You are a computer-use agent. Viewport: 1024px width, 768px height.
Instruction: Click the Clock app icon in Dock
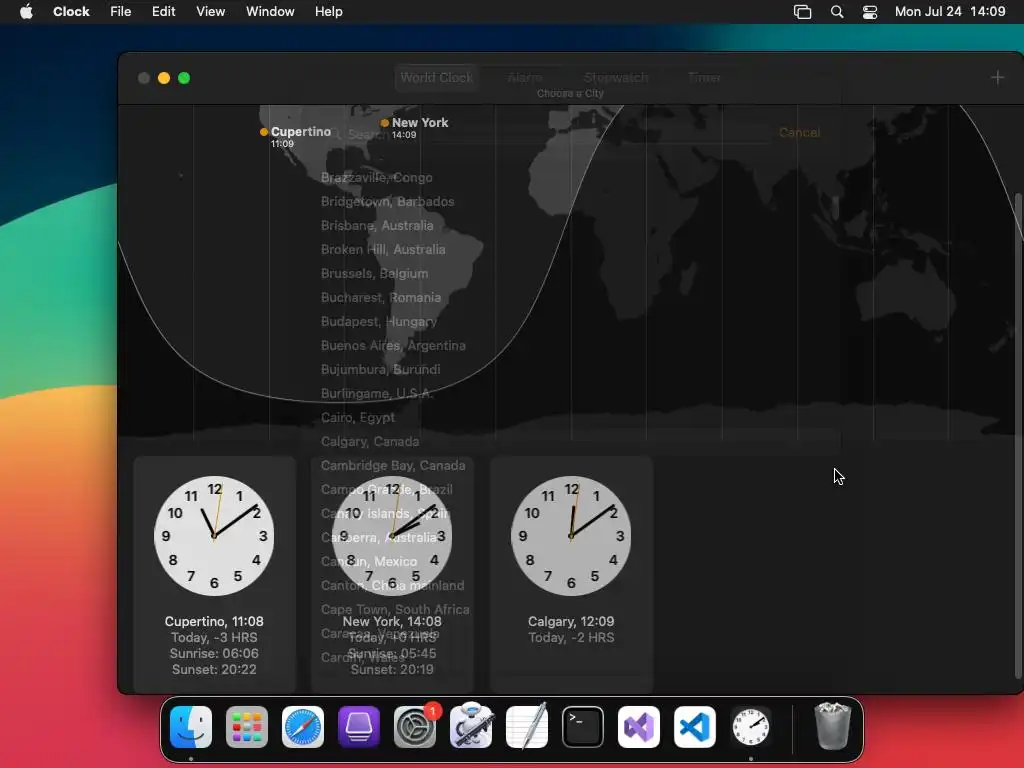[x=751, y=727]
